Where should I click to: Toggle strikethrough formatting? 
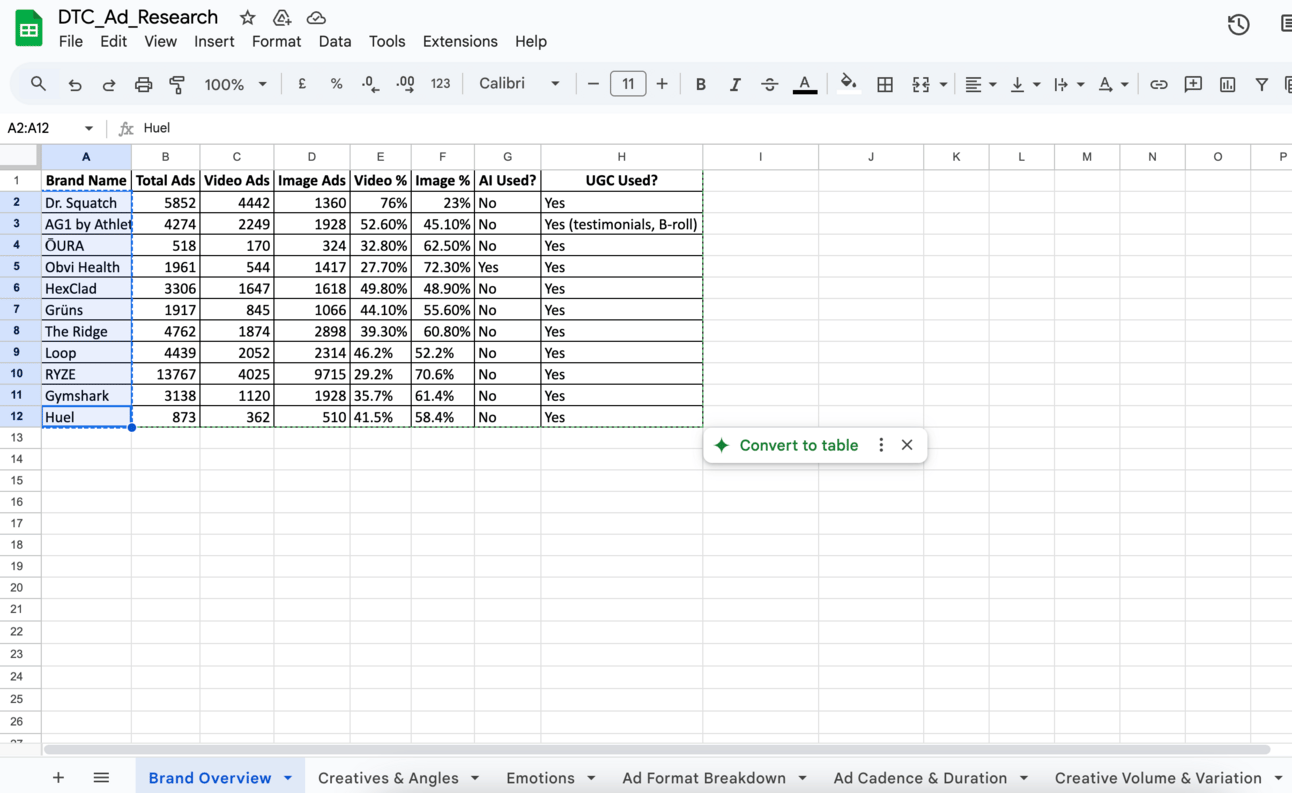click(x=769, y=85)
